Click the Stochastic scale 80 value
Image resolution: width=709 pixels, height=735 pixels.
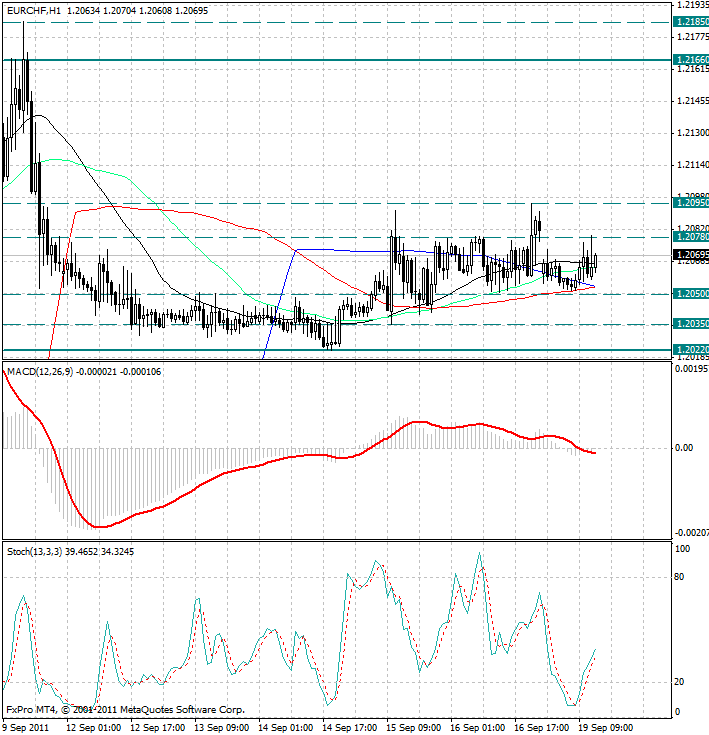pyautogui.click(x=679, y=577)
